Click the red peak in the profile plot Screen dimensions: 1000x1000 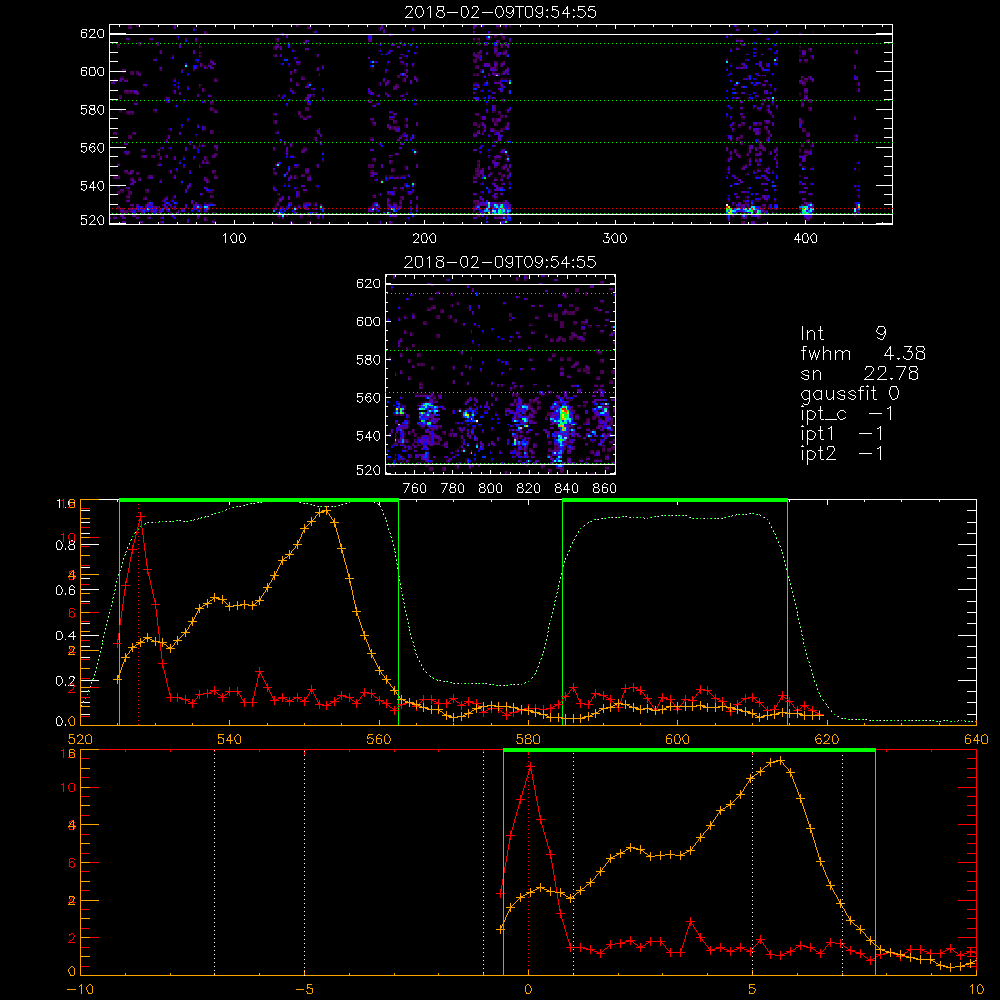click(x=140, y=516)
